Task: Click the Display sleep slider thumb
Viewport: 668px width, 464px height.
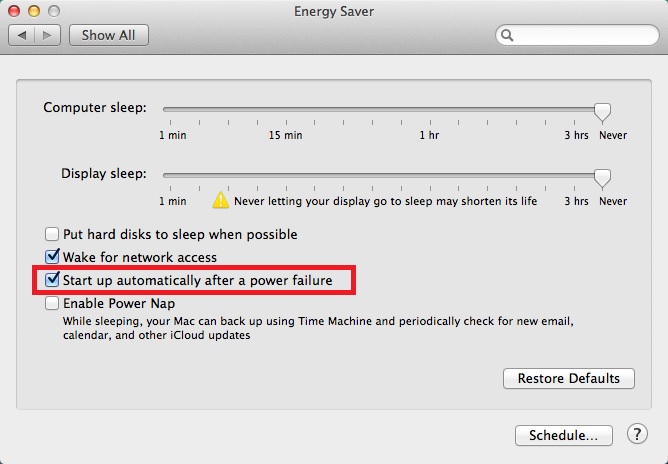Action: coord(602,178)
